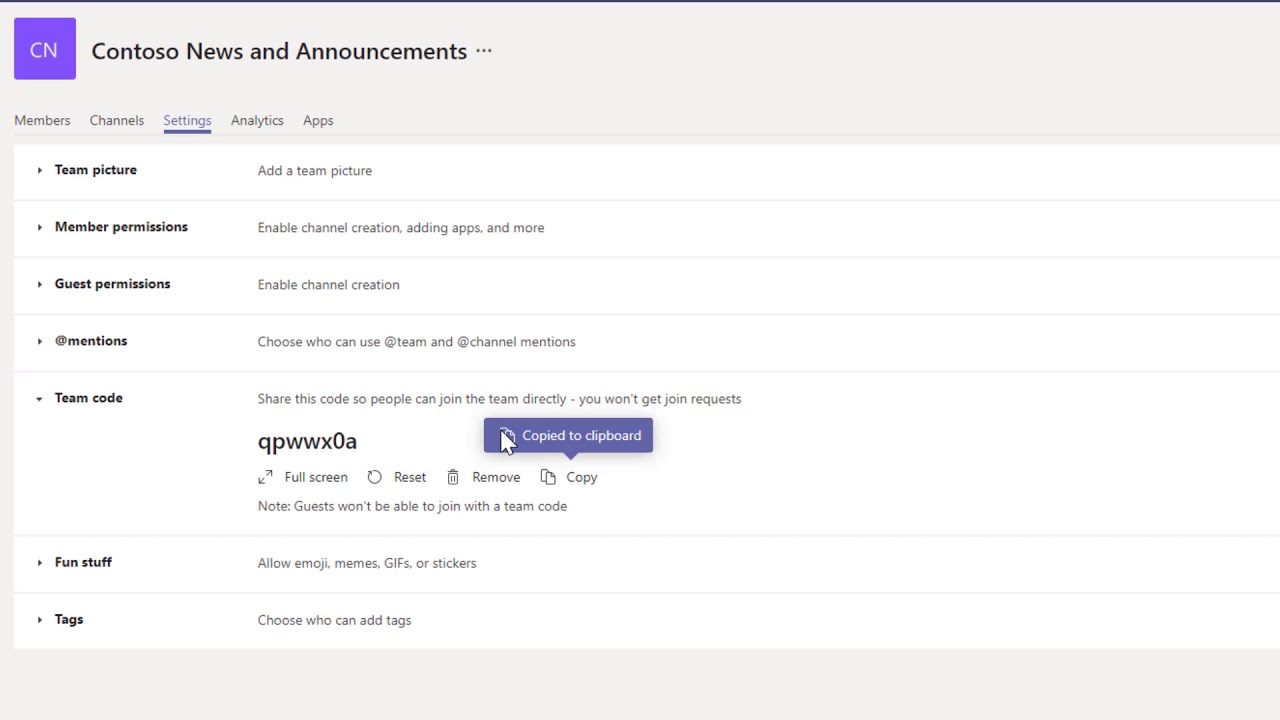Screen dimensions: 1280x720
Task: Click the Tags heading
Action: pyautogui.click(x=69, y=619)
